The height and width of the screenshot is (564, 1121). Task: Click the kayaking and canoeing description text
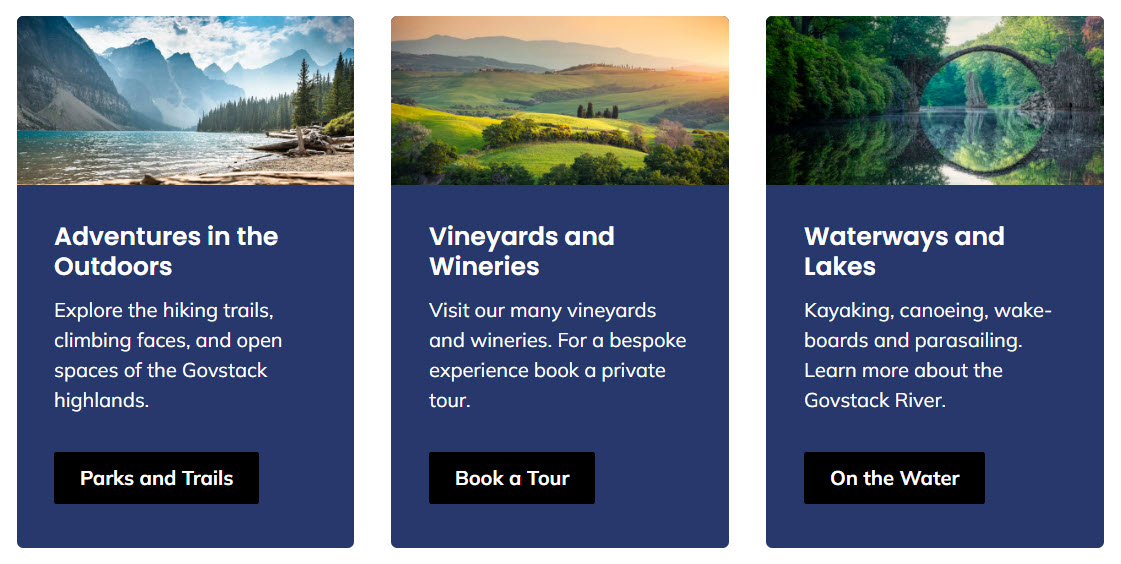pos(928,355)
